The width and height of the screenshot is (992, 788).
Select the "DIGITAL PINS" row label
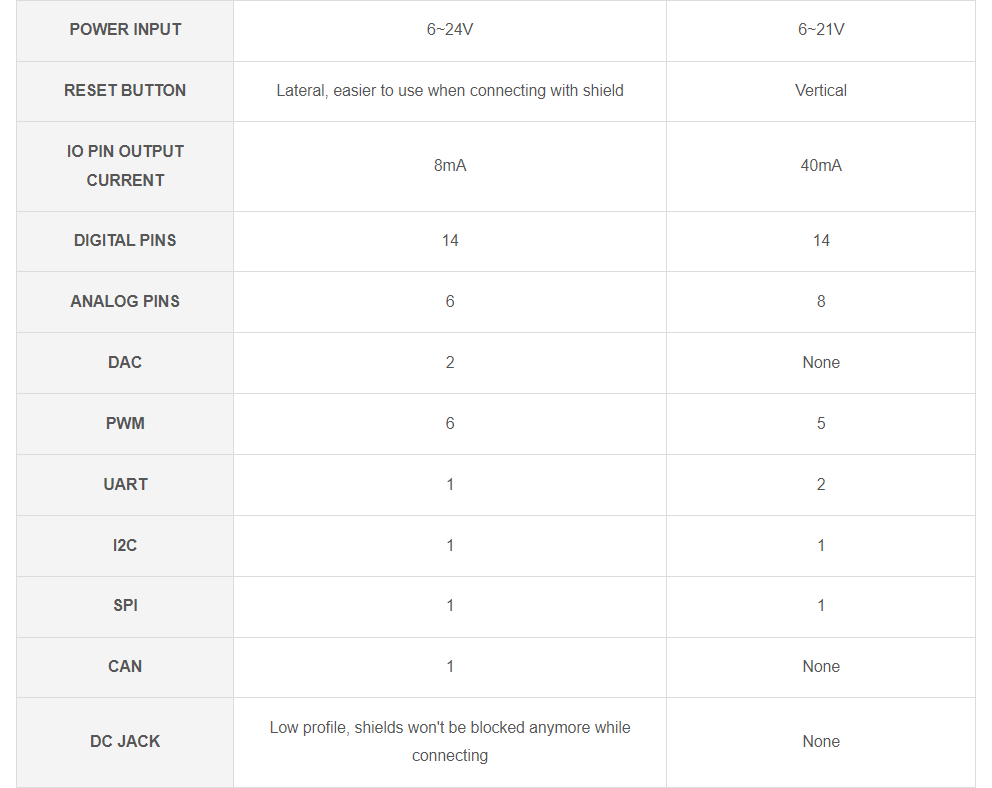pos(125,241)
